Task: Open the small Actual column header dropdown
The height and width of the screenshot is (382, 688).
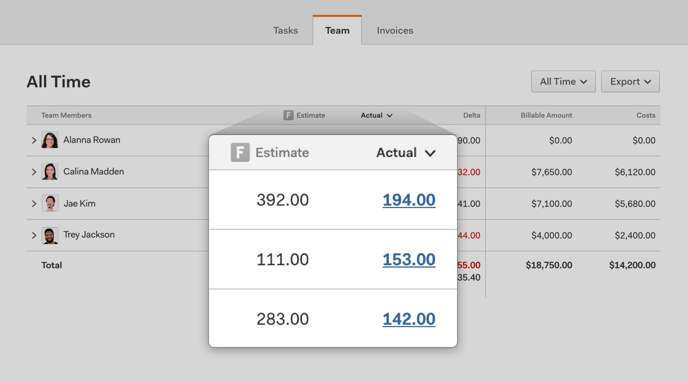Action: click(376, 115)
